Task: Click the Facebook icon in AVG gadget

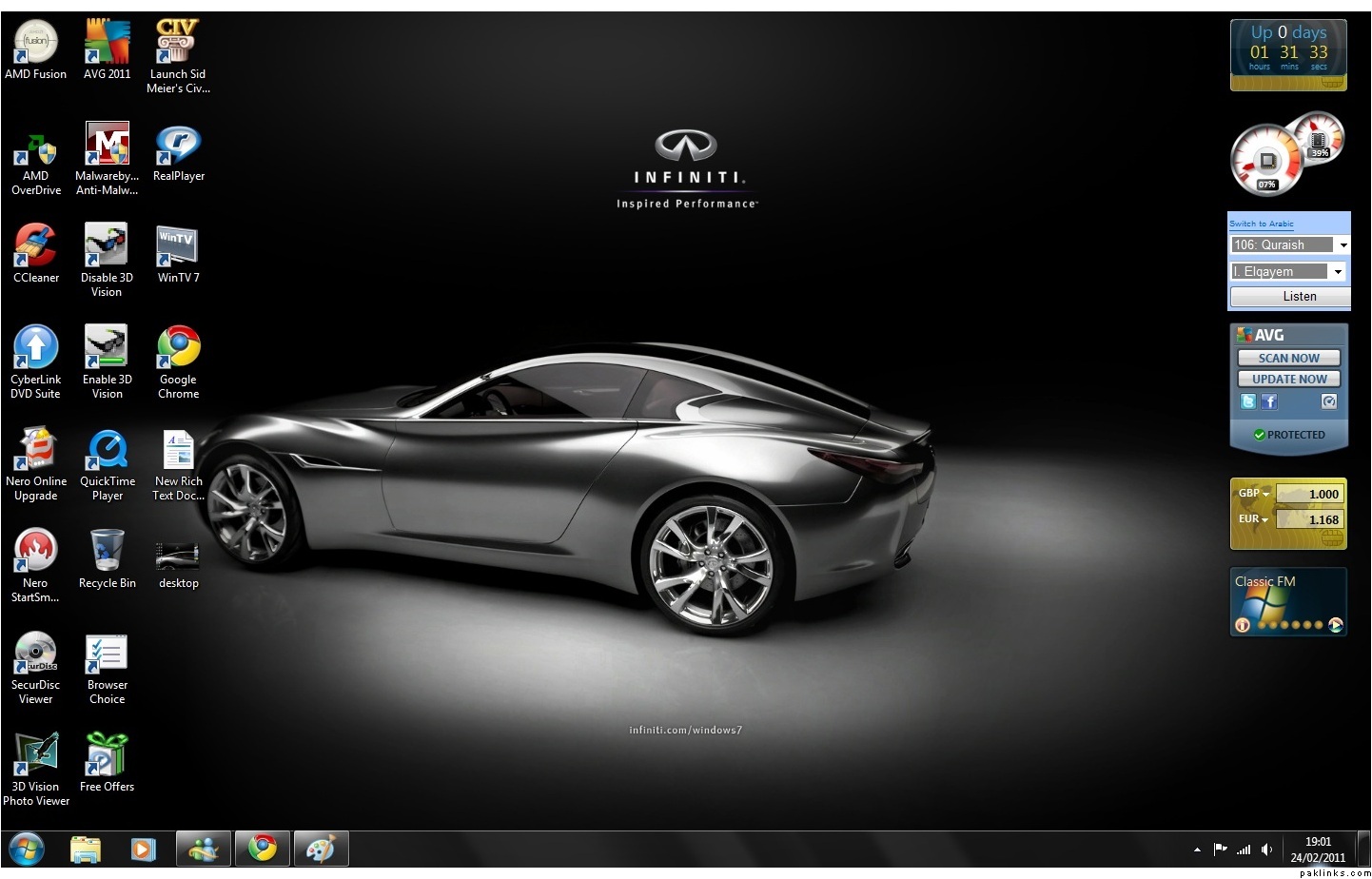Action: tap(1269, 401)
